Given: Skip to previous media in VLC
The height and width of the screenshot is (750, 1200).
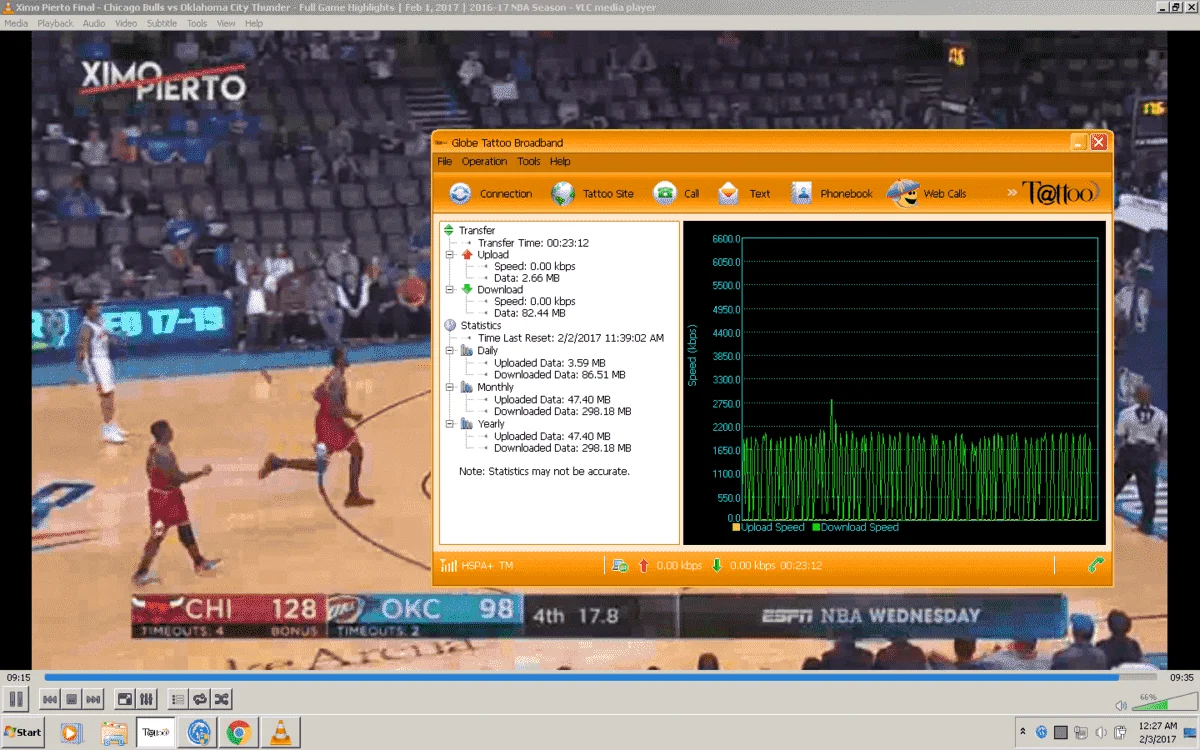Looking at the screenshot, I should tap(49, 698).
